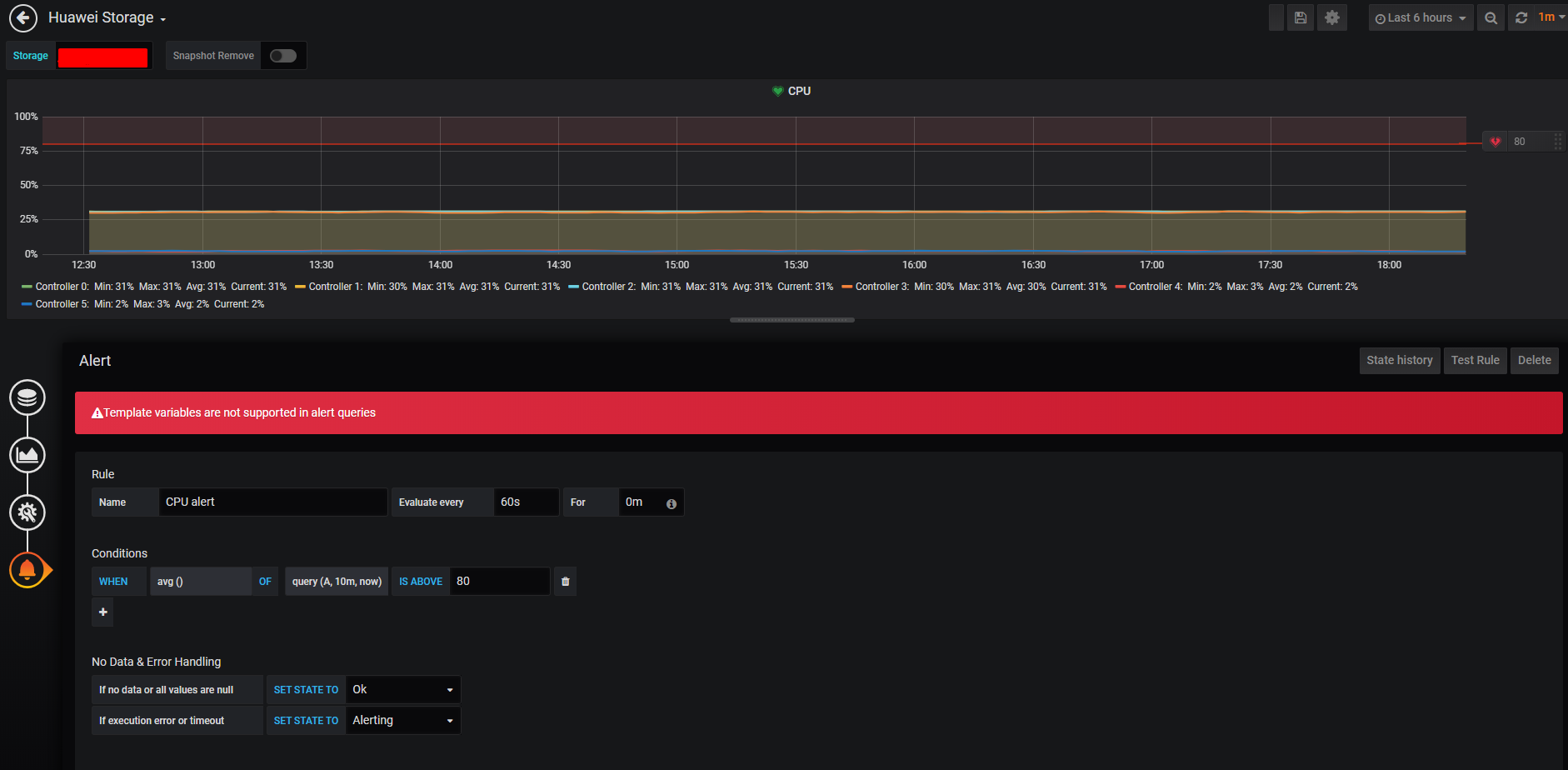Open the Huawei Storage dashboard dropdown
Viewport: 1568px width, 770px height.
coord(107,17)
